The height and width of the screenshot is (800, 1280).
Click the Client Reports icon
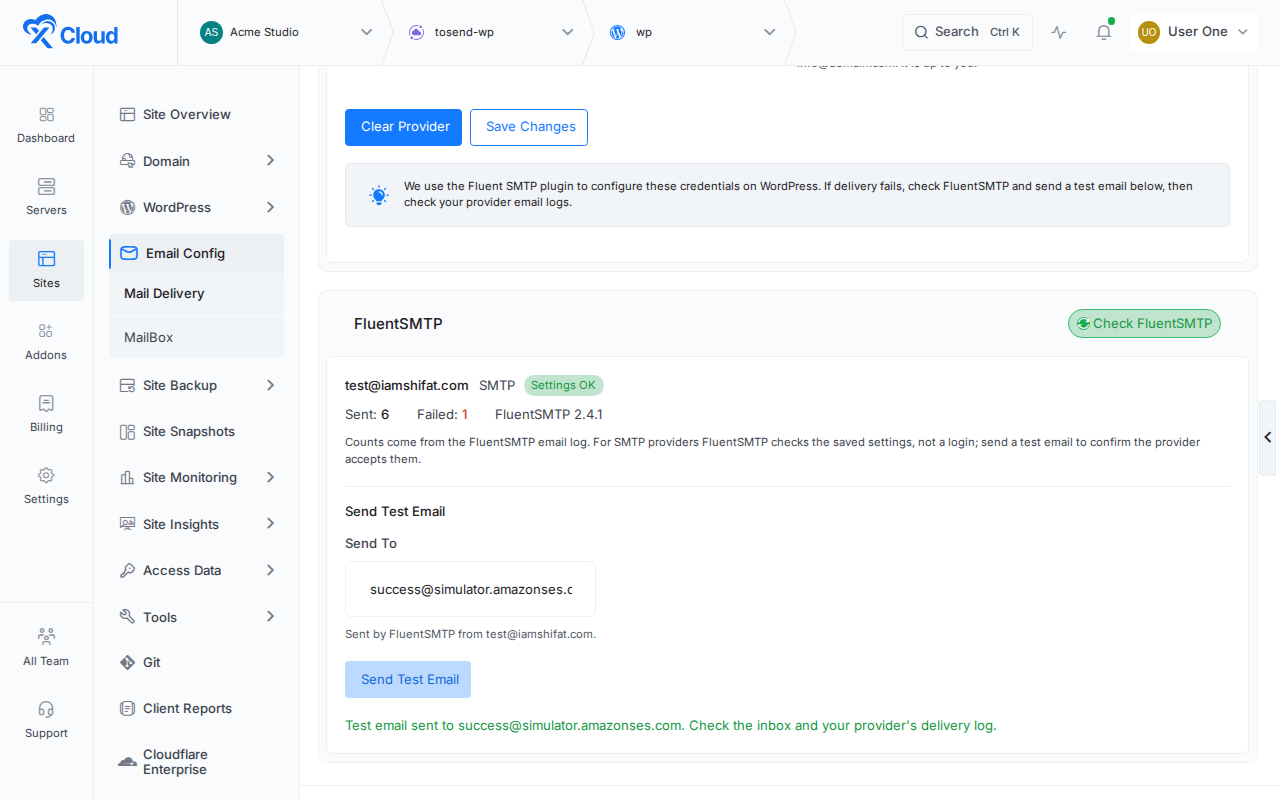127,708
